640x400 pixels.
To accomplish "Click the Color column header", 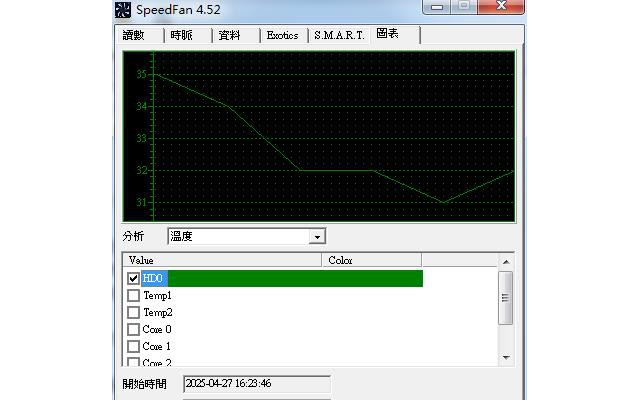I will pos(372,260).
